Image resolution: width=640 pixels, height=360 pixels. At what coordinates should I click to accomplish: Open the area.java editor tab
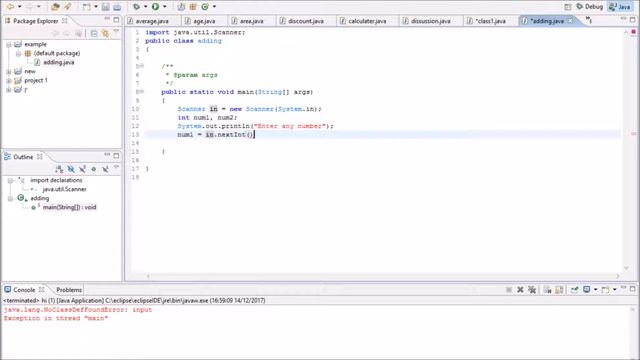click(251, 21)
